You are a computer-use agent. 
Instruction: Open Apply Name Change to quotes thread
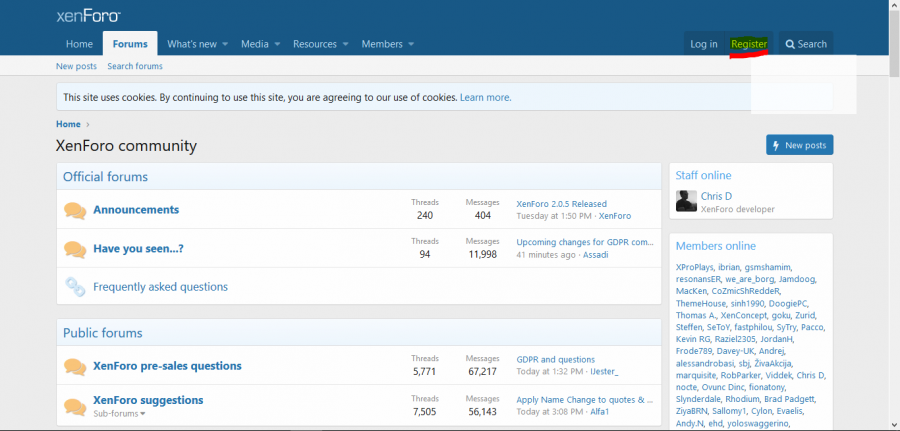click(585, 400)
